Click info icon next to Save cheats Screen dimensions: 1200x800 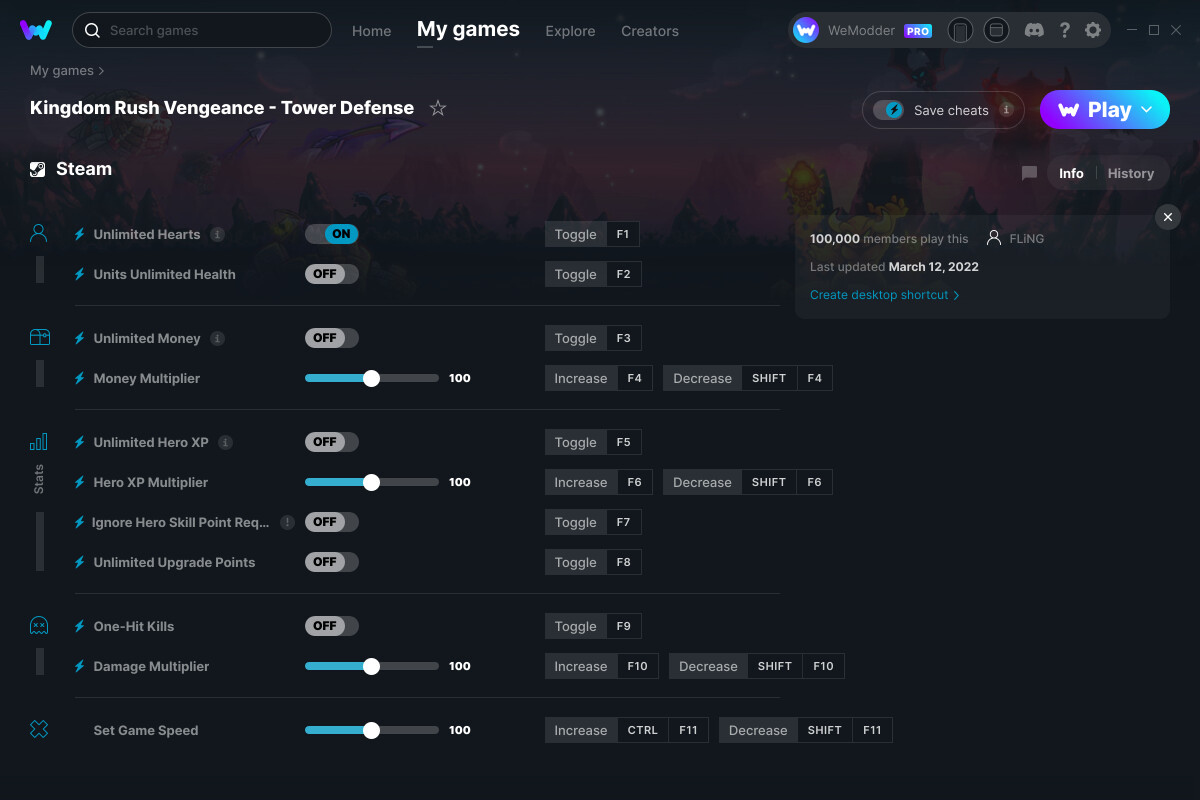pyautogui.click(x=1006, y=110)
